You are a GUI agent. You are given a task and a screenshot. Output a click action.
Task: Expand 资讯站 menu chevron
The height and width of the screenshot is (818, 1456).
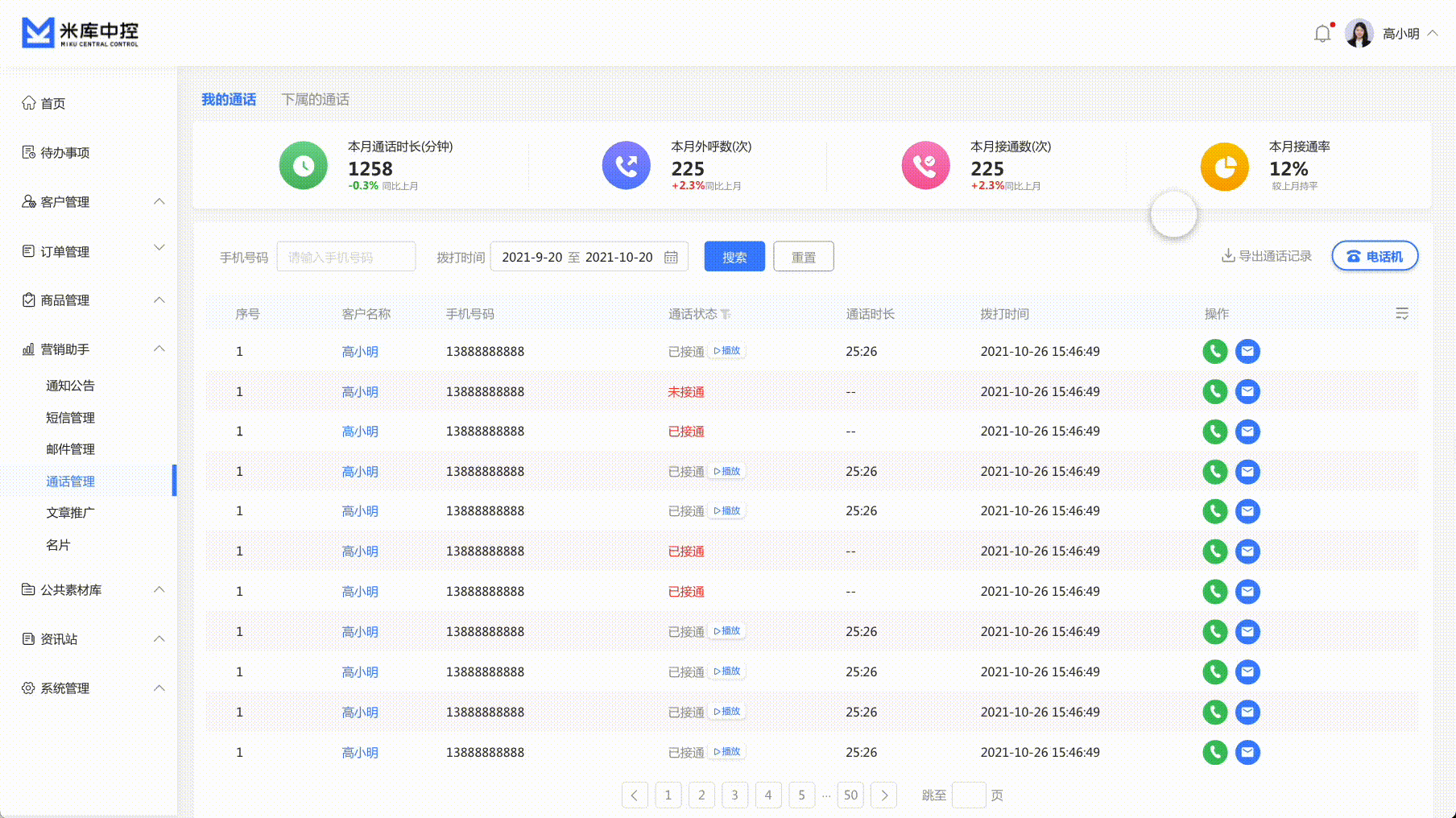pyautogui.click(x=159, y=638)
